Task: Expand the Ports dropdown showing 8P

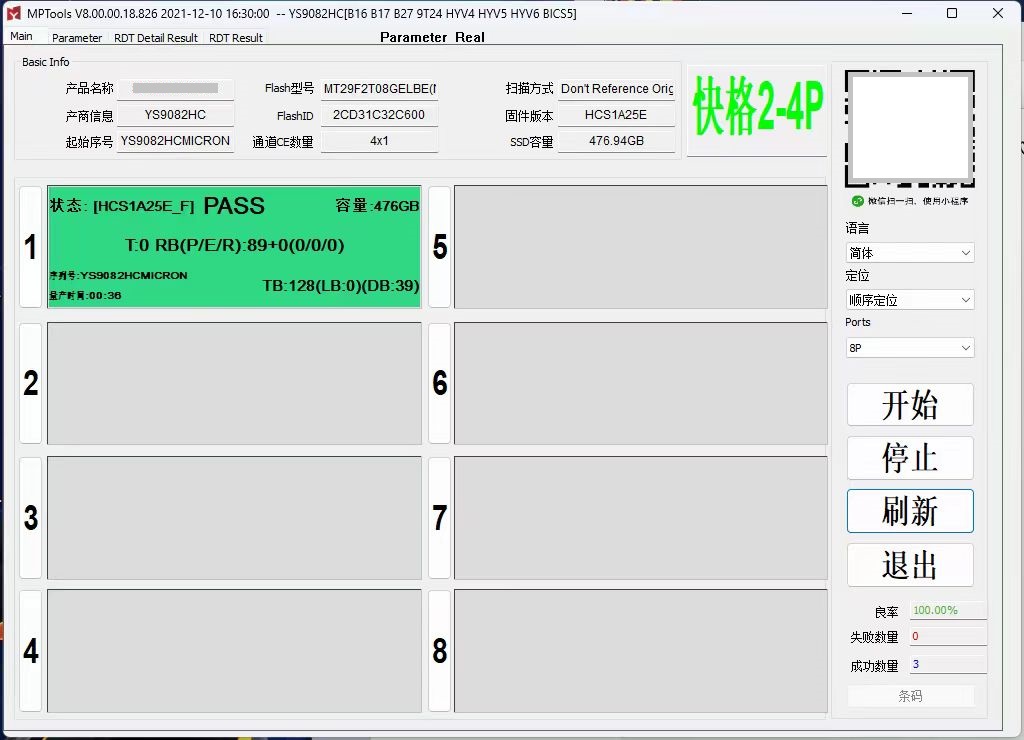Action: pyautogui.click(x=910, y=347)
